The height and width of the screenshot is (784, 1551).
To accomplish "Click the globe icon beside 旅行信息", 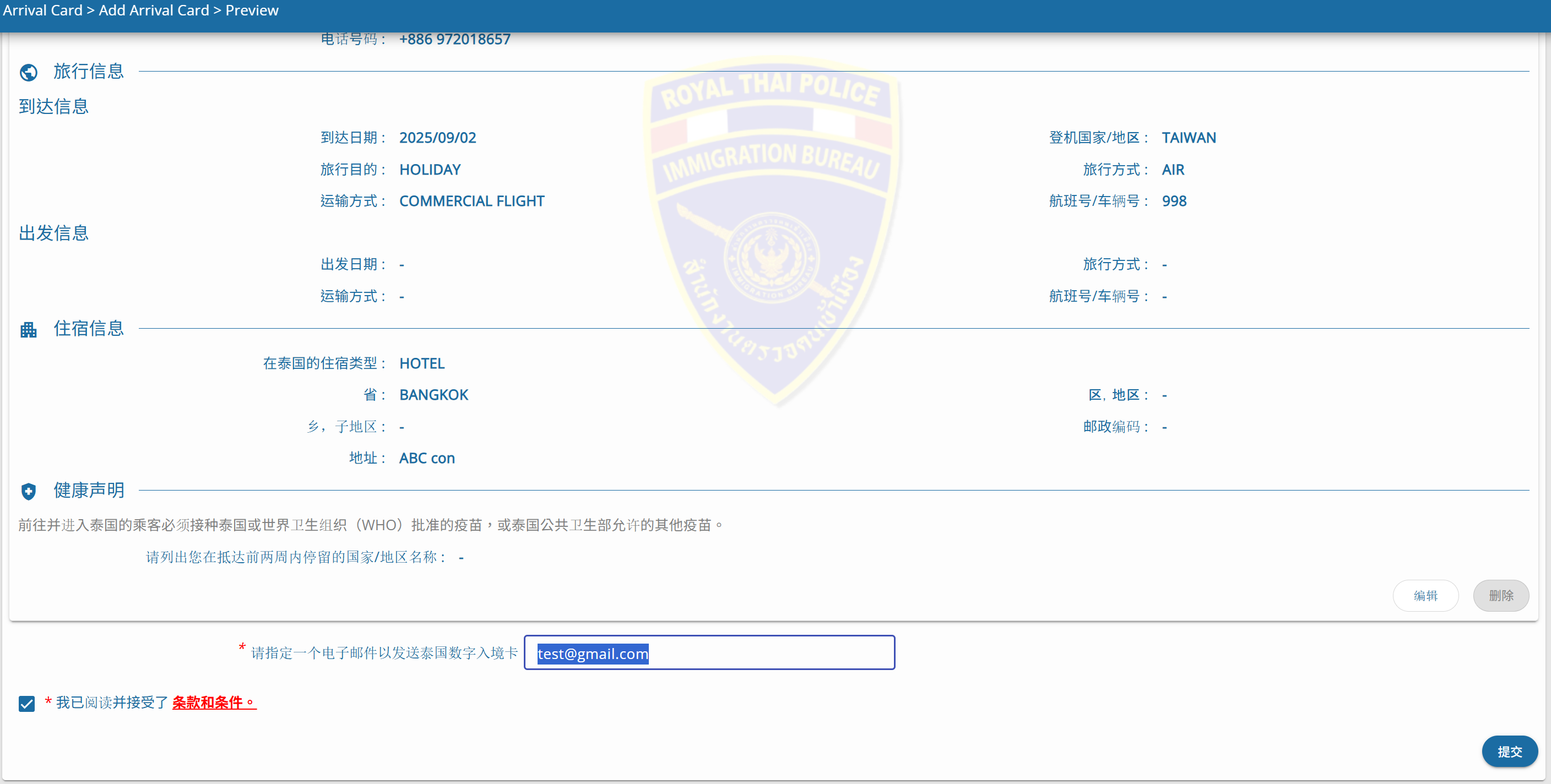I will pyautogui.click(x=28, y=72).
